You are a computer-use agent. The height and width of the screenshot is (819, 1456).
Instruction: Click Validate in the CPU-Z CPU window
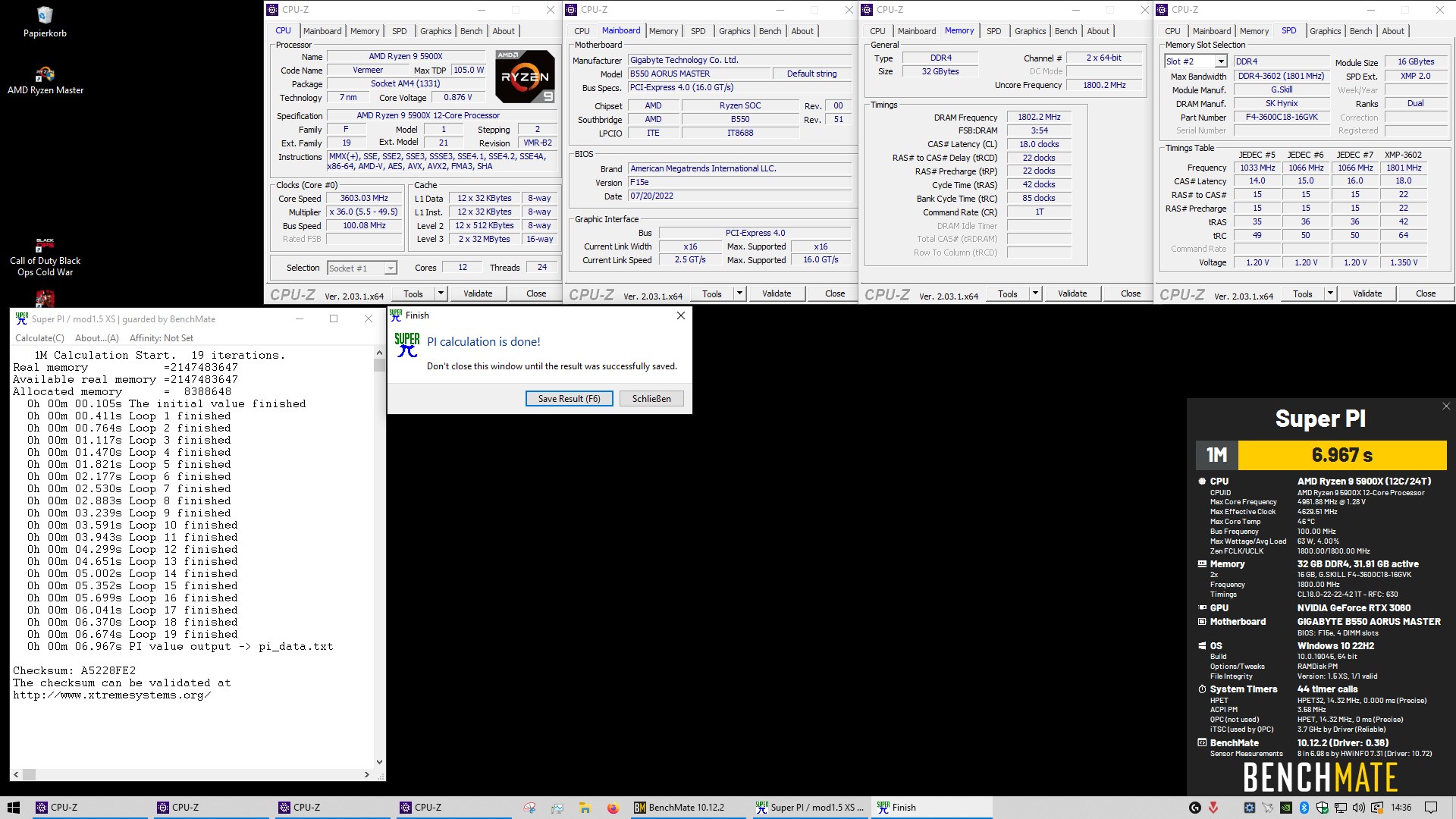click(x=478, y=293)
